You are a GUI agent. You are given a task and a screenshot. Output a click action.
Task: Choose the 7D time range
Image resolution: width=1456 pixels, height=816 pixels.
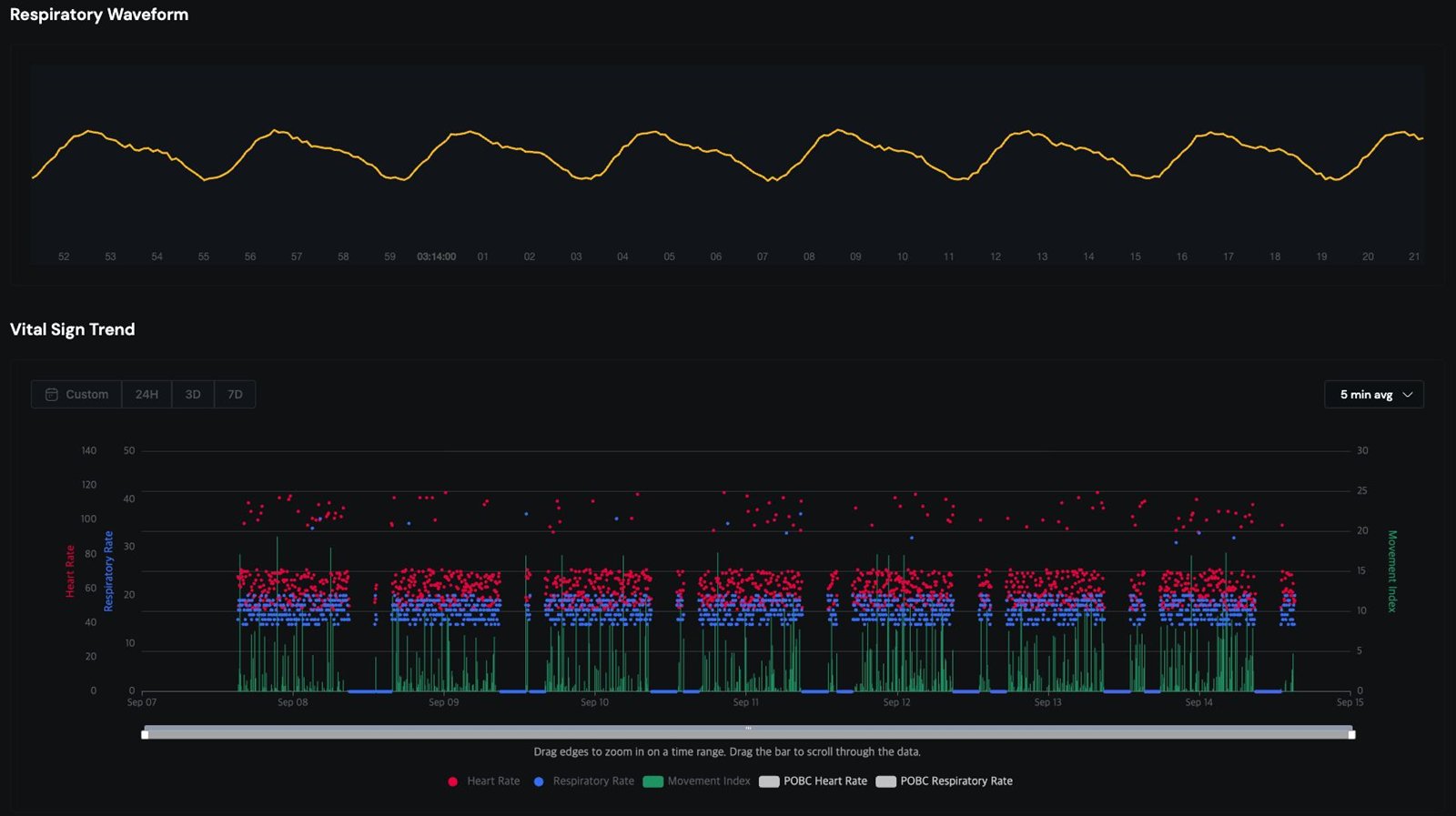coord(235,394)
